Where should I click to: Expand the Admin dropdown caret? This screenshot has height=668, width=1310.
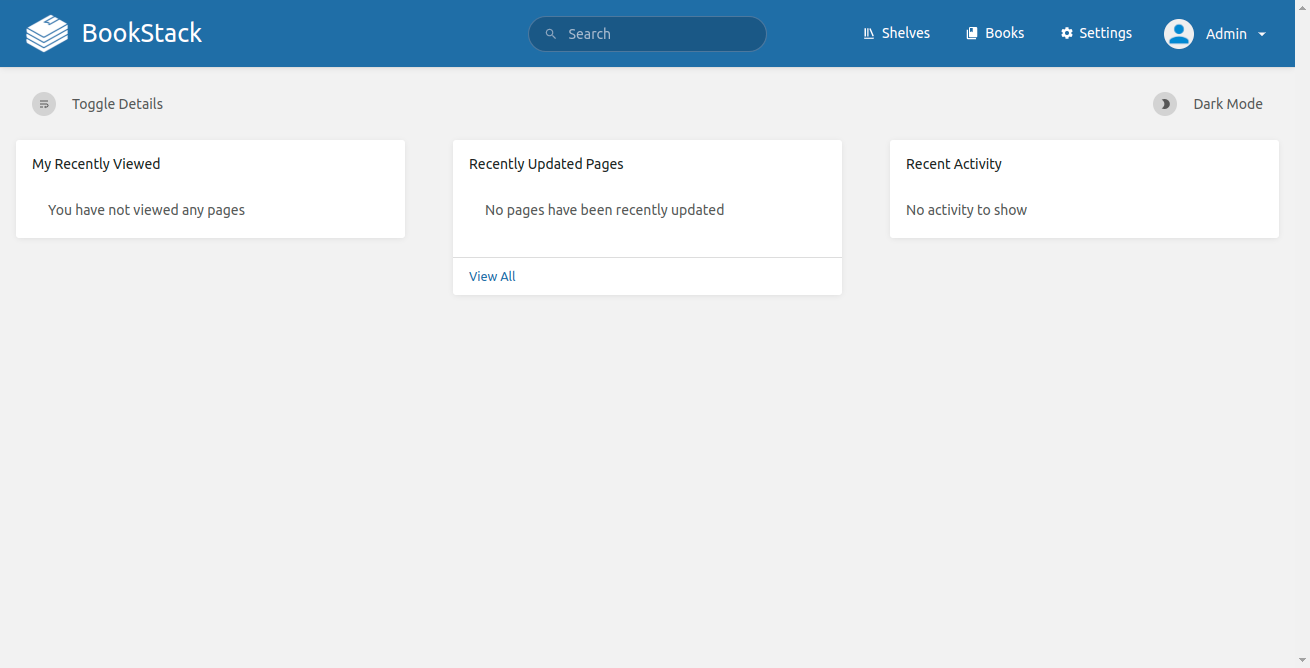(x=1262, y=34)
